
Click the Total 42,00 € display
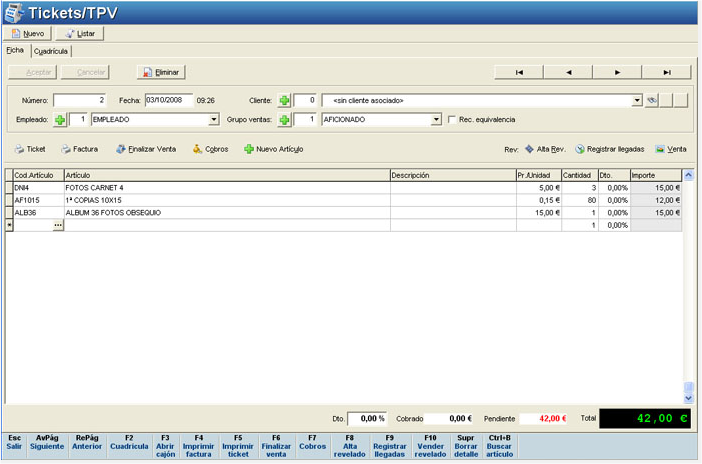645,418
